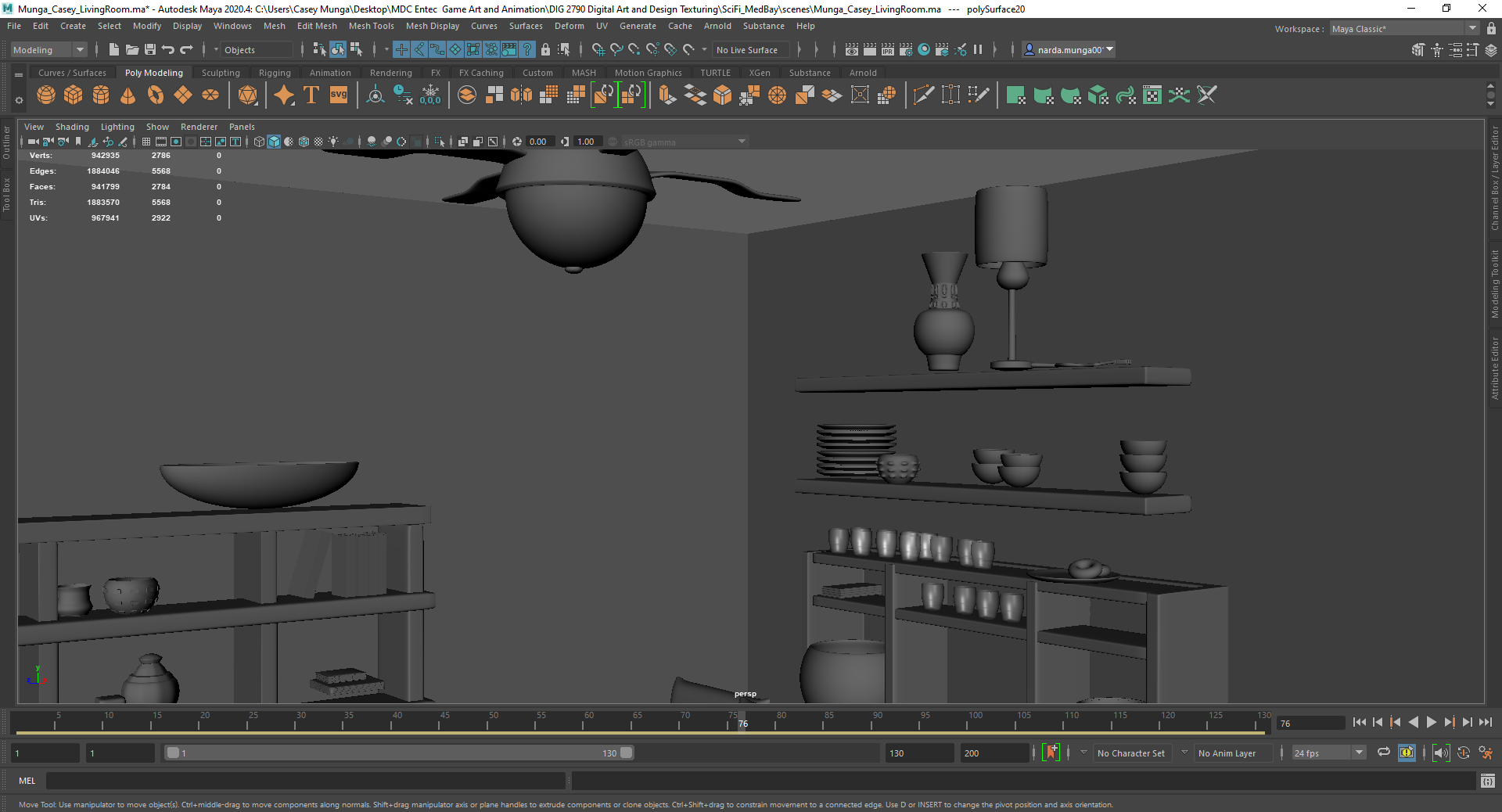Click the Save scene icon
This screenshot has width=1502, height=812.
click(x=150, y=50)
